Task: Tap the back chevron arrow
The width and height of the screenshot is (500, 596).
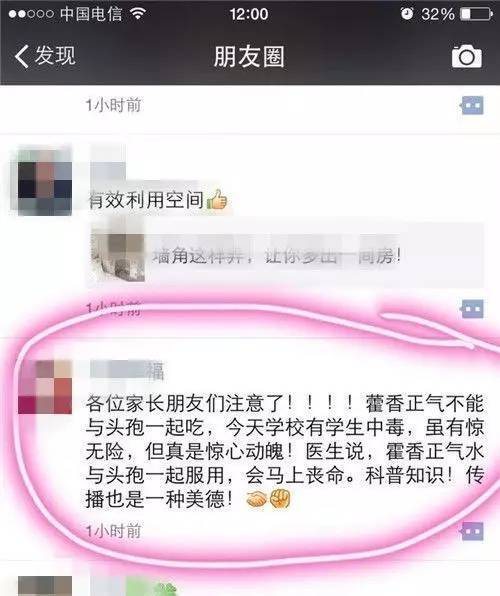Action: [22, 56]
